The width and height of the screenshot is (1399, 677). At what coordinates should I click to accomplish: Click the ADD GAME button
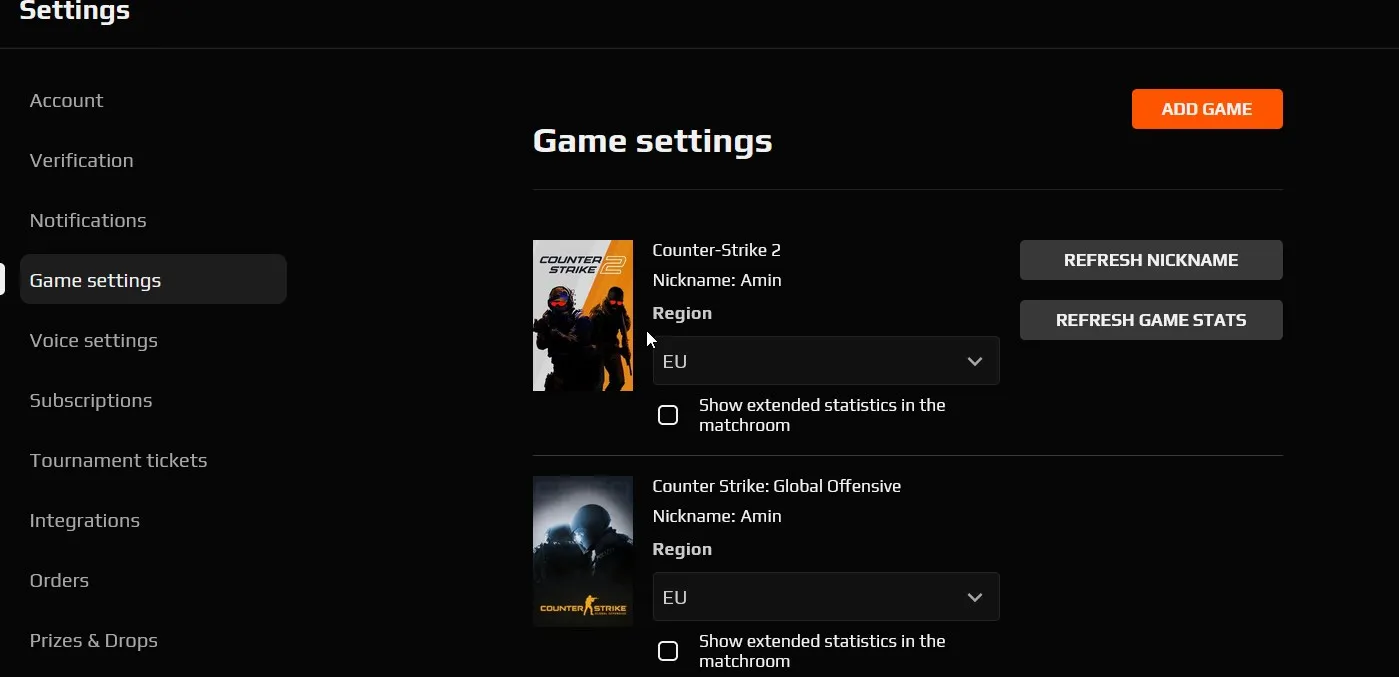1207,109
